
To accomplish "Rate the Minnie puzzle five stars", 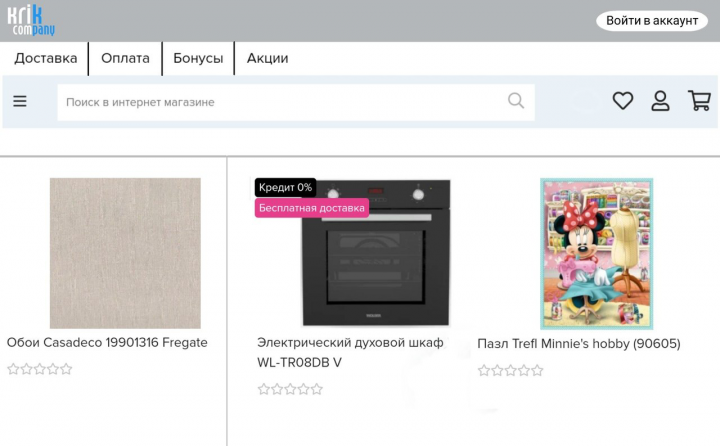I will (x=537, y=370).
